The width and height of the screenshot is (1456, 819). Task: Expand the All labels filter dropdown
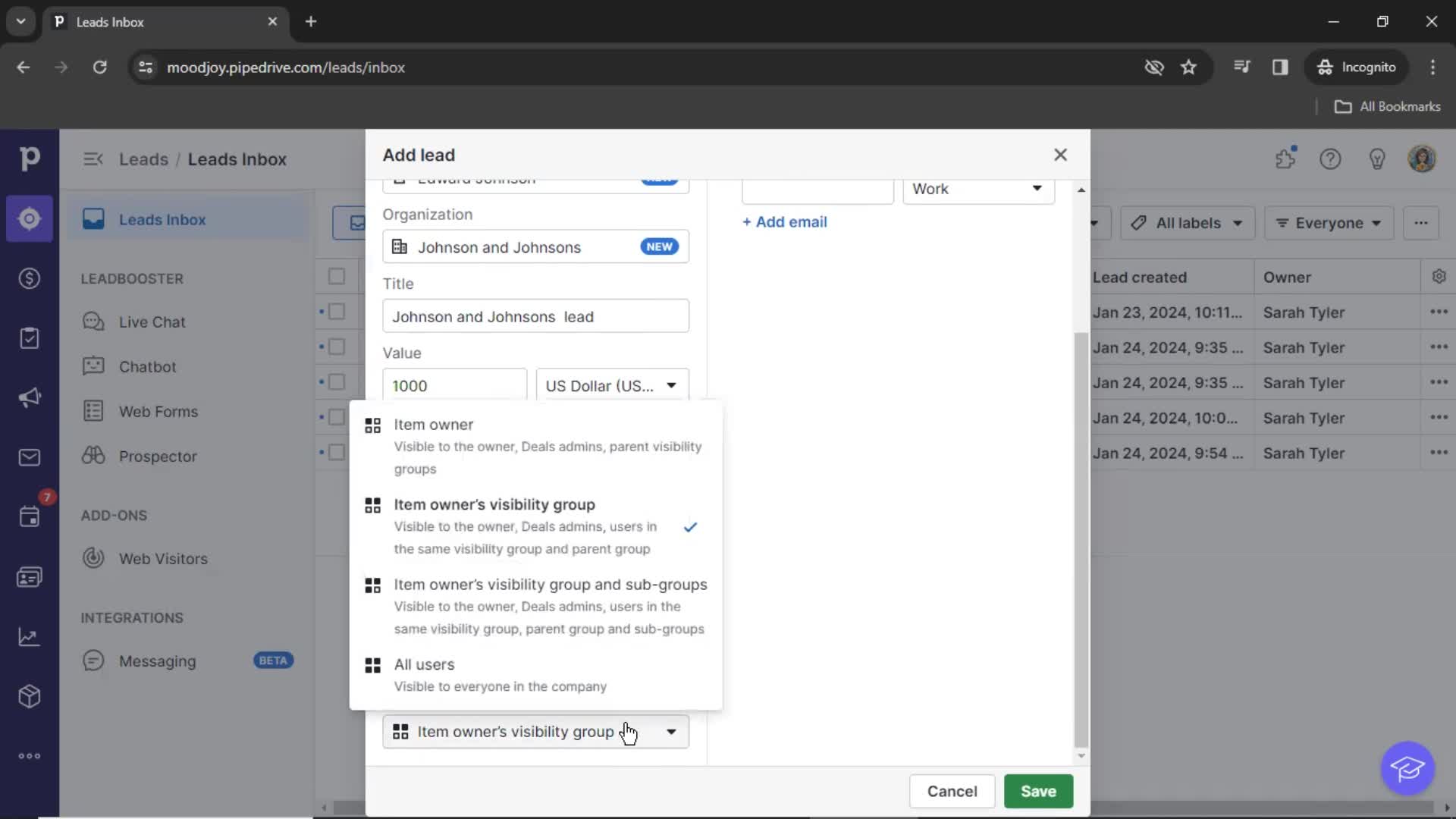click(x=1187, y=222)
